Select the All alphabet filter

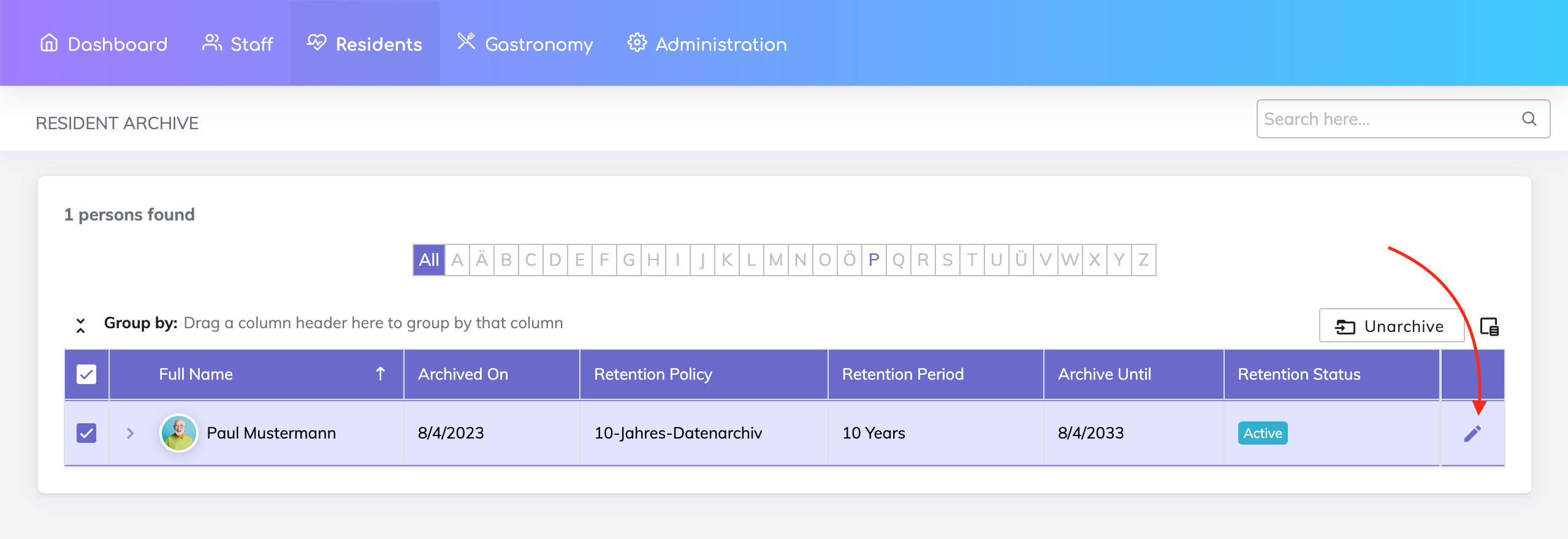tap(428, 260)
